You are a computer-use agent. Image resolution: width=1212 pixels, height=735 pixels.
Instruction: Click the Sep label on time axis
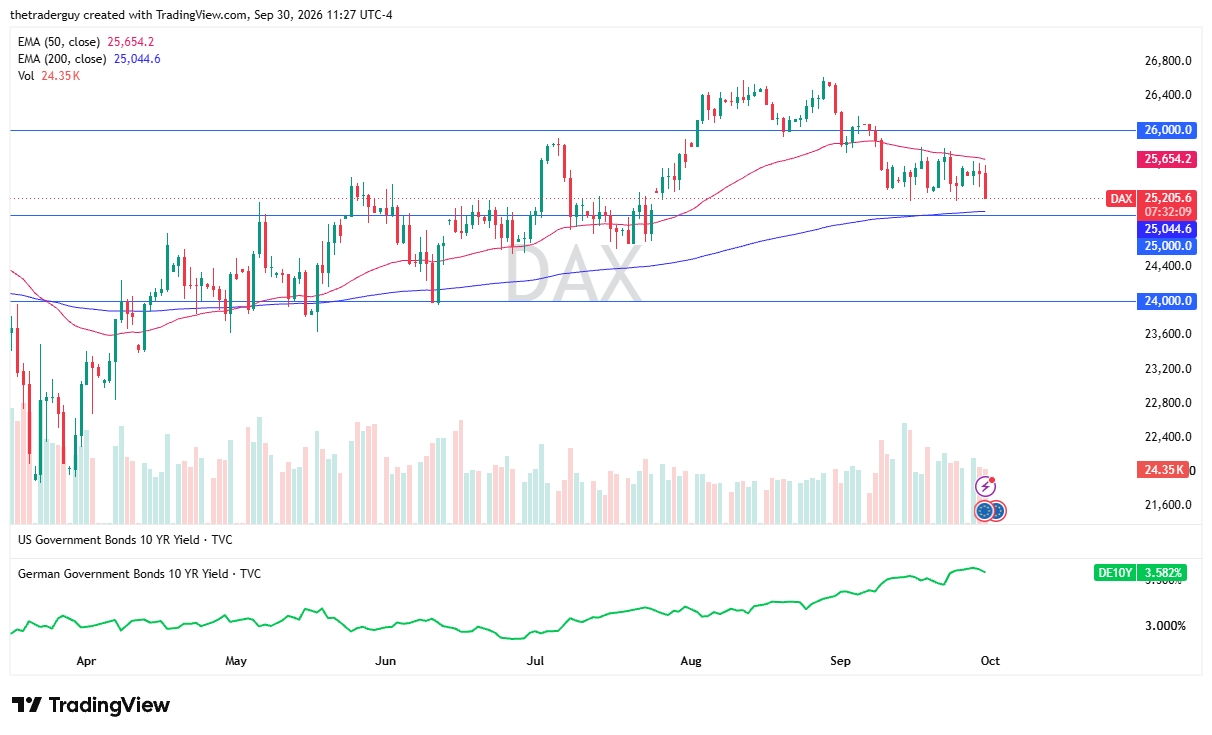click(x=840, y=661)
